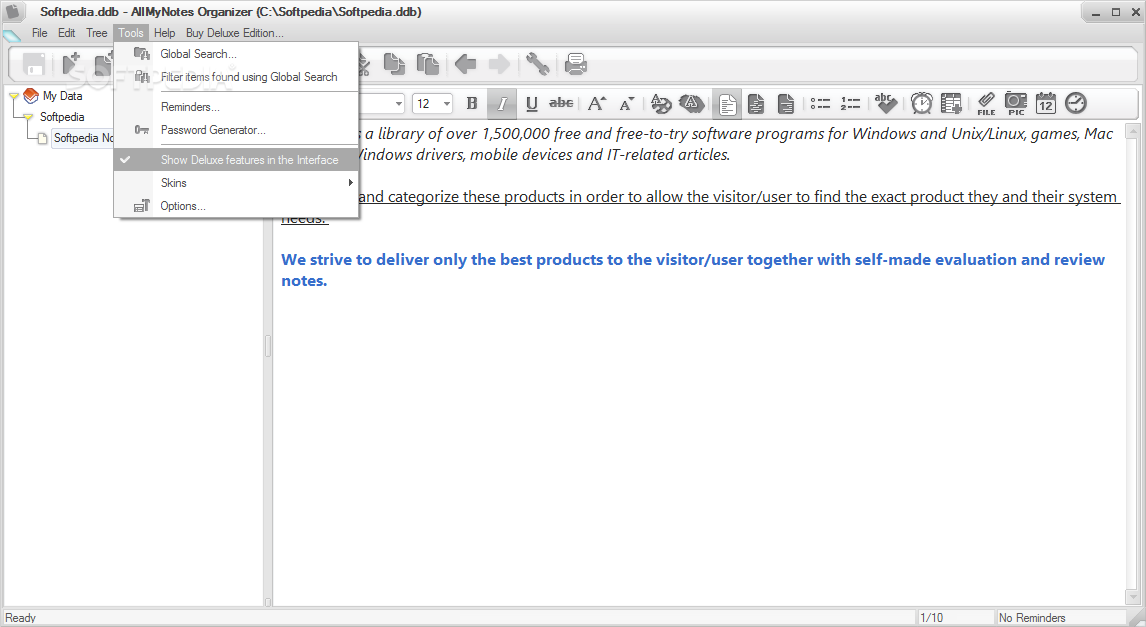Toggle Italic formatting
This screenshot has height=627, width=1146.
pos(501,104)
